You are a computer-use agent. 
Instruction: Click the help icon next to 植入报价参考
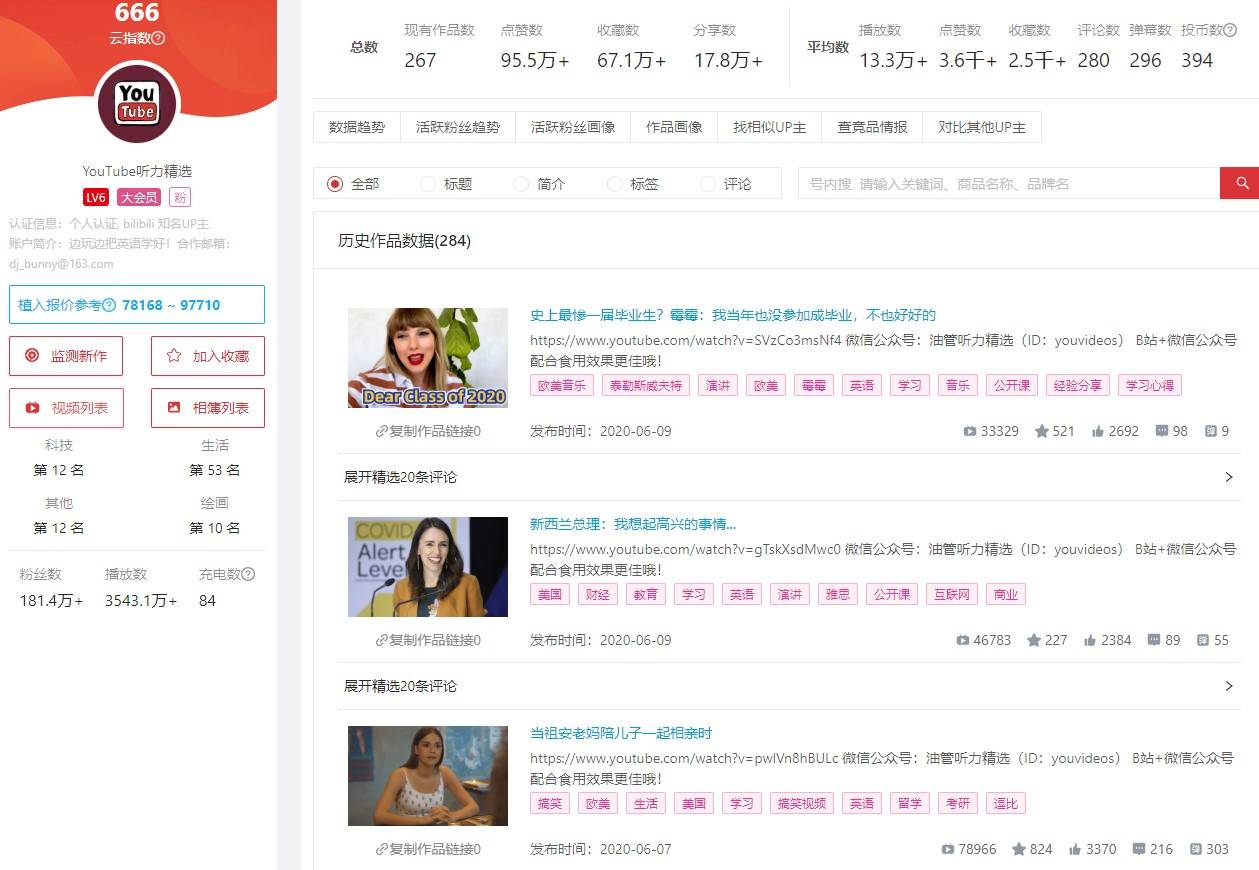(x=109, y=305)
